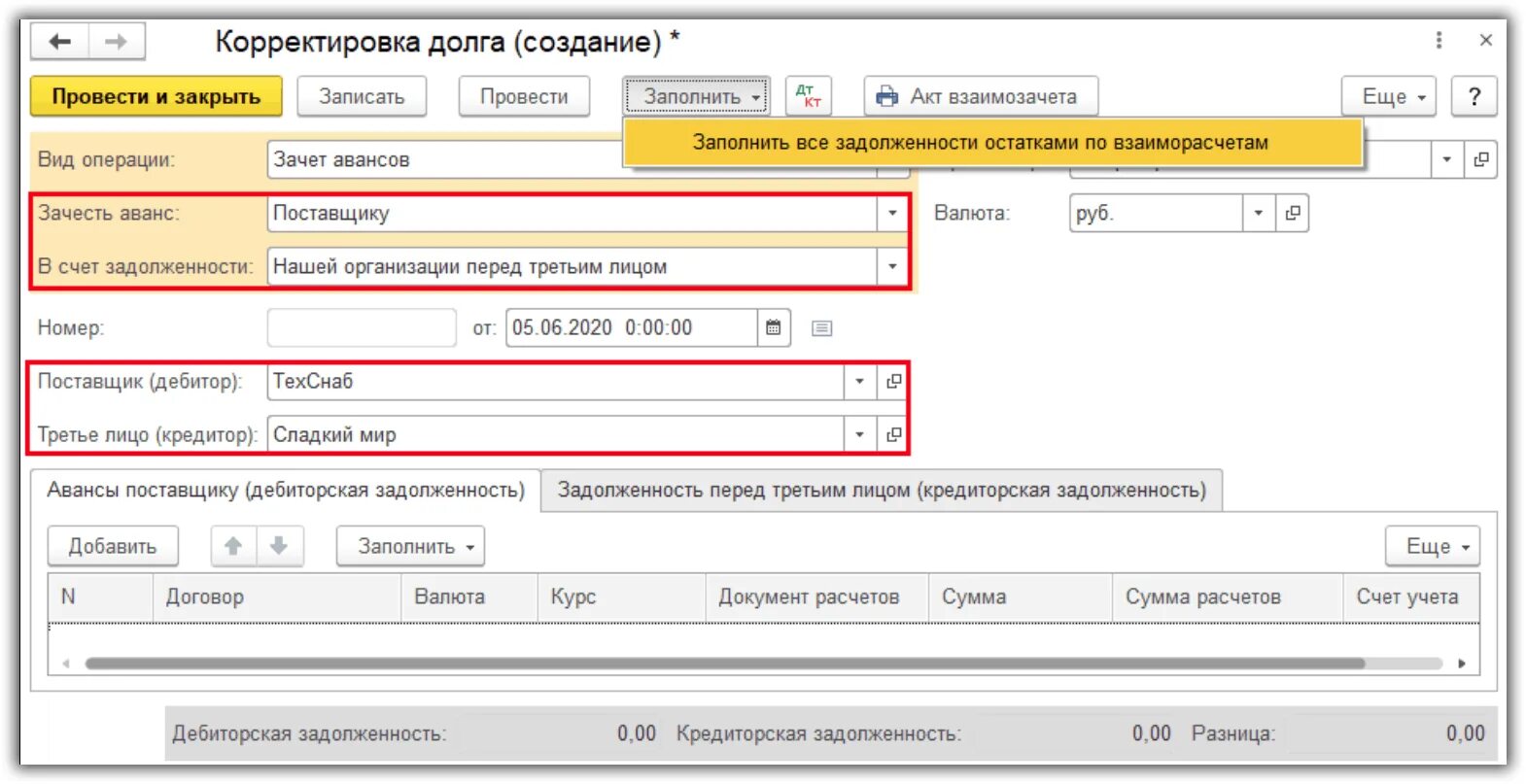Open the help question mark button
The image size is (1526, 784).
[x=1474, y=96]
